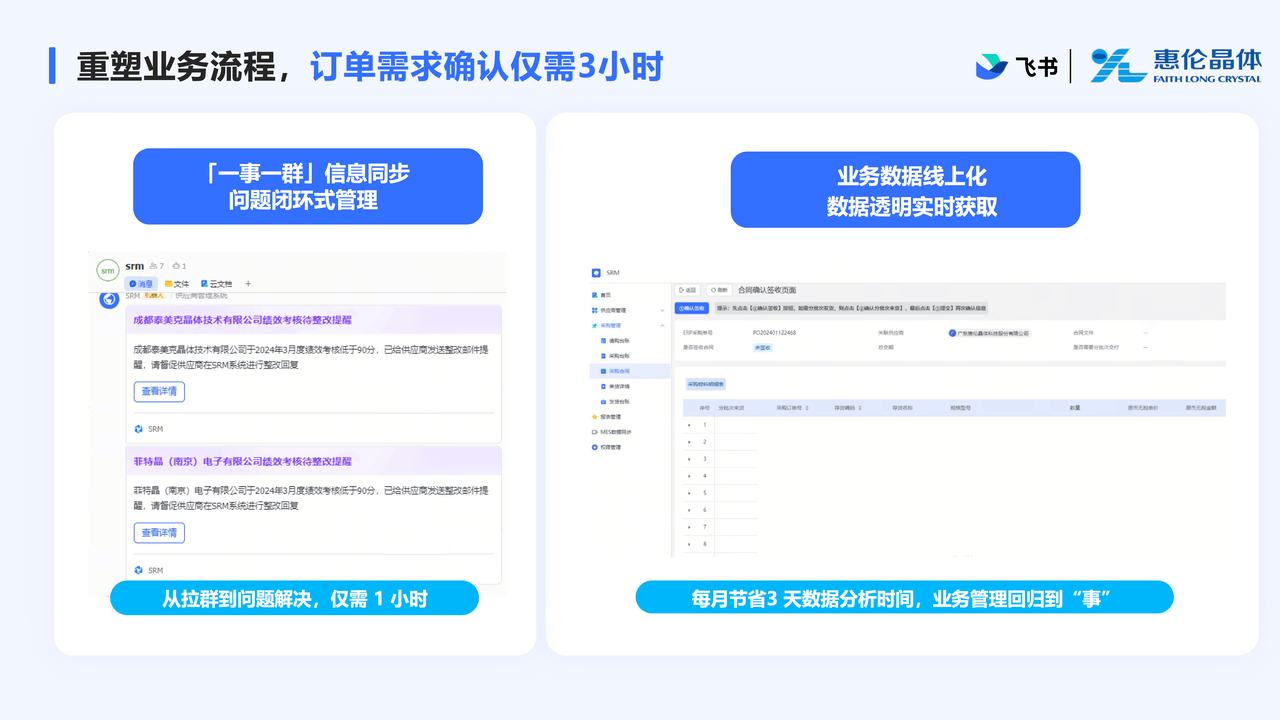Click the group member count icon
This screenshot has height=720, width=1280.
156,266
